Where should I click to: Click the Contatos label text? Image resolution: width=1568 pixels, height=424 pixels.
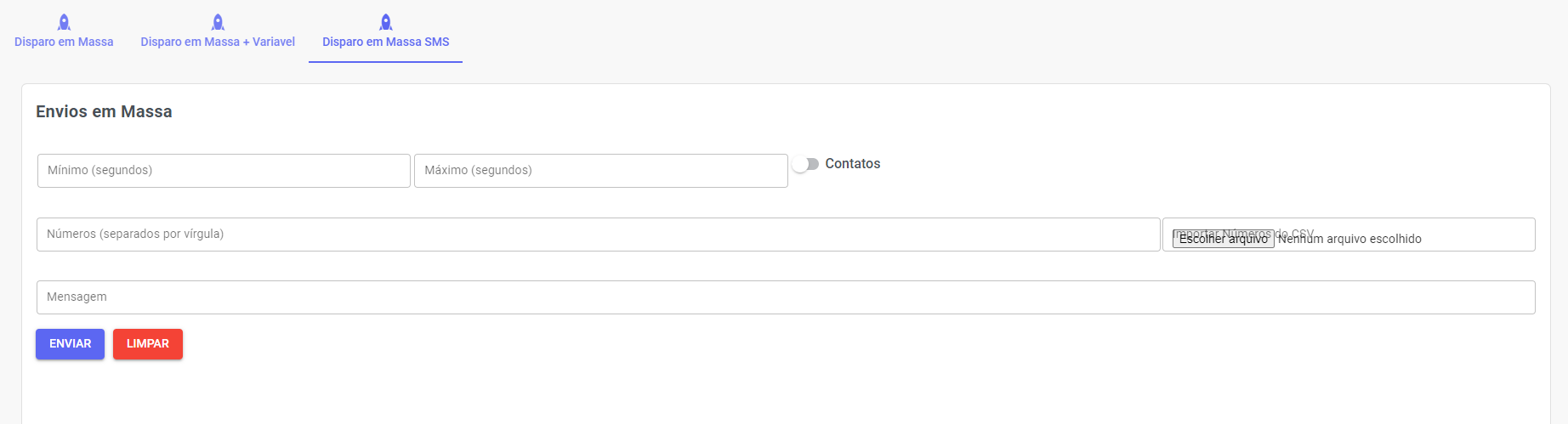[x=853, y=163]
